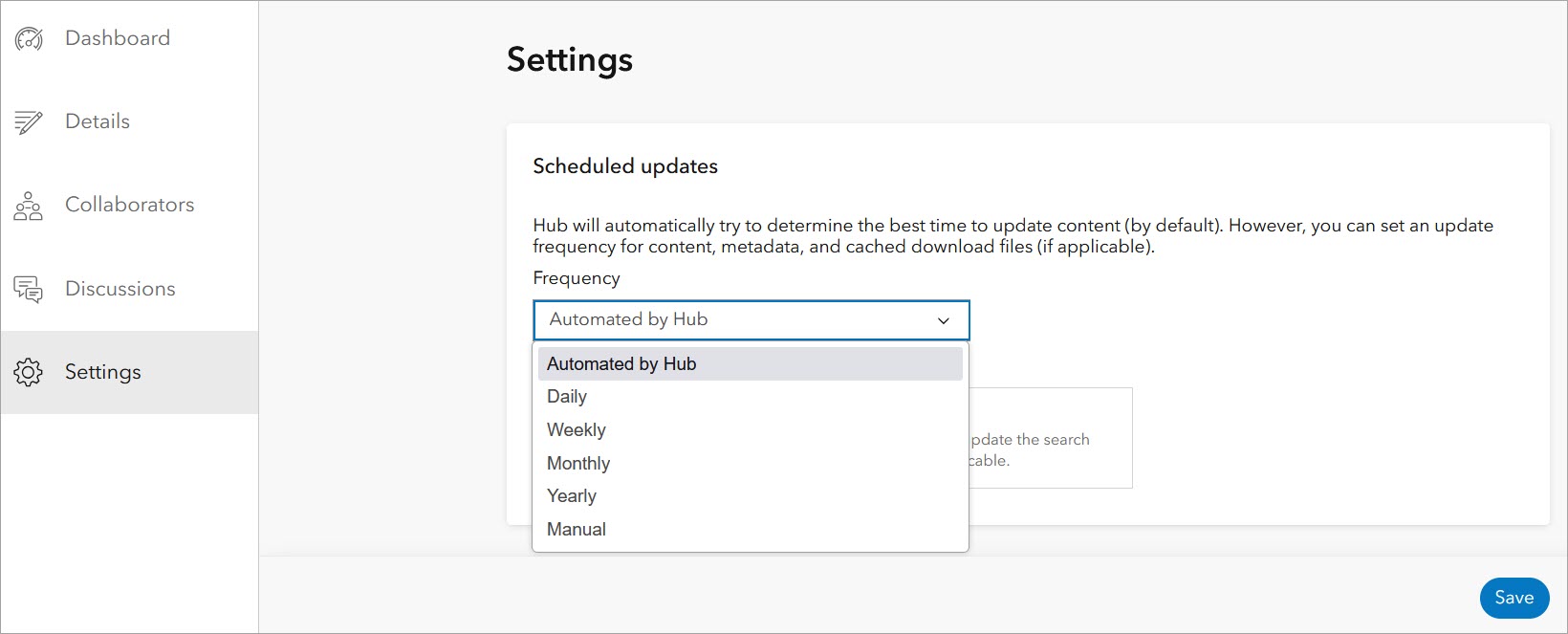The image size is (1568, 634).
Task: Choose the Yearly frequency option
Action: 572,496
